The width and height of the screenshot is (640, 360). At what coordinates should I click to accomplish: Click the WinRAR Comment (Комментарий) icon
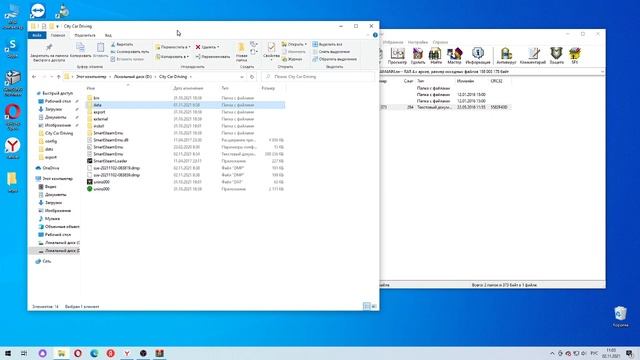(533, 56)
